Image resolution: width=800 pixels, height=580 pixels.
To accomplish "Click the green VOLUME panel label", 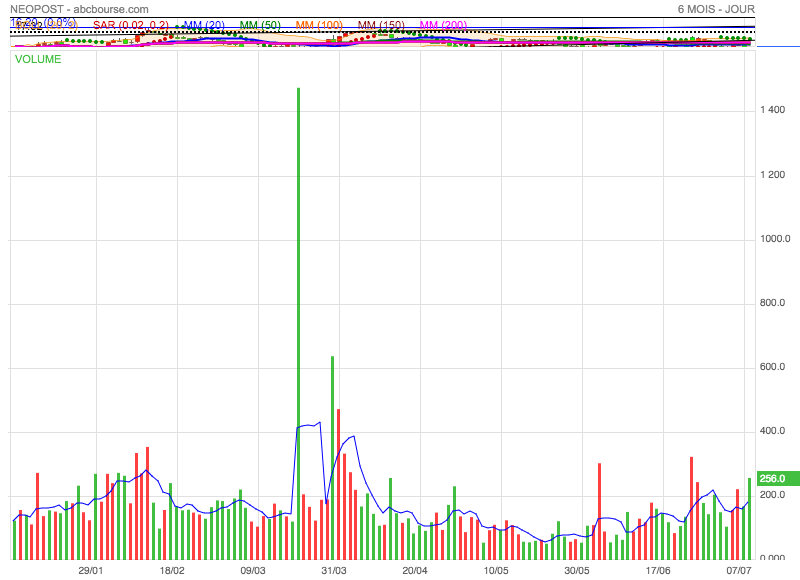I will [38, 59].
